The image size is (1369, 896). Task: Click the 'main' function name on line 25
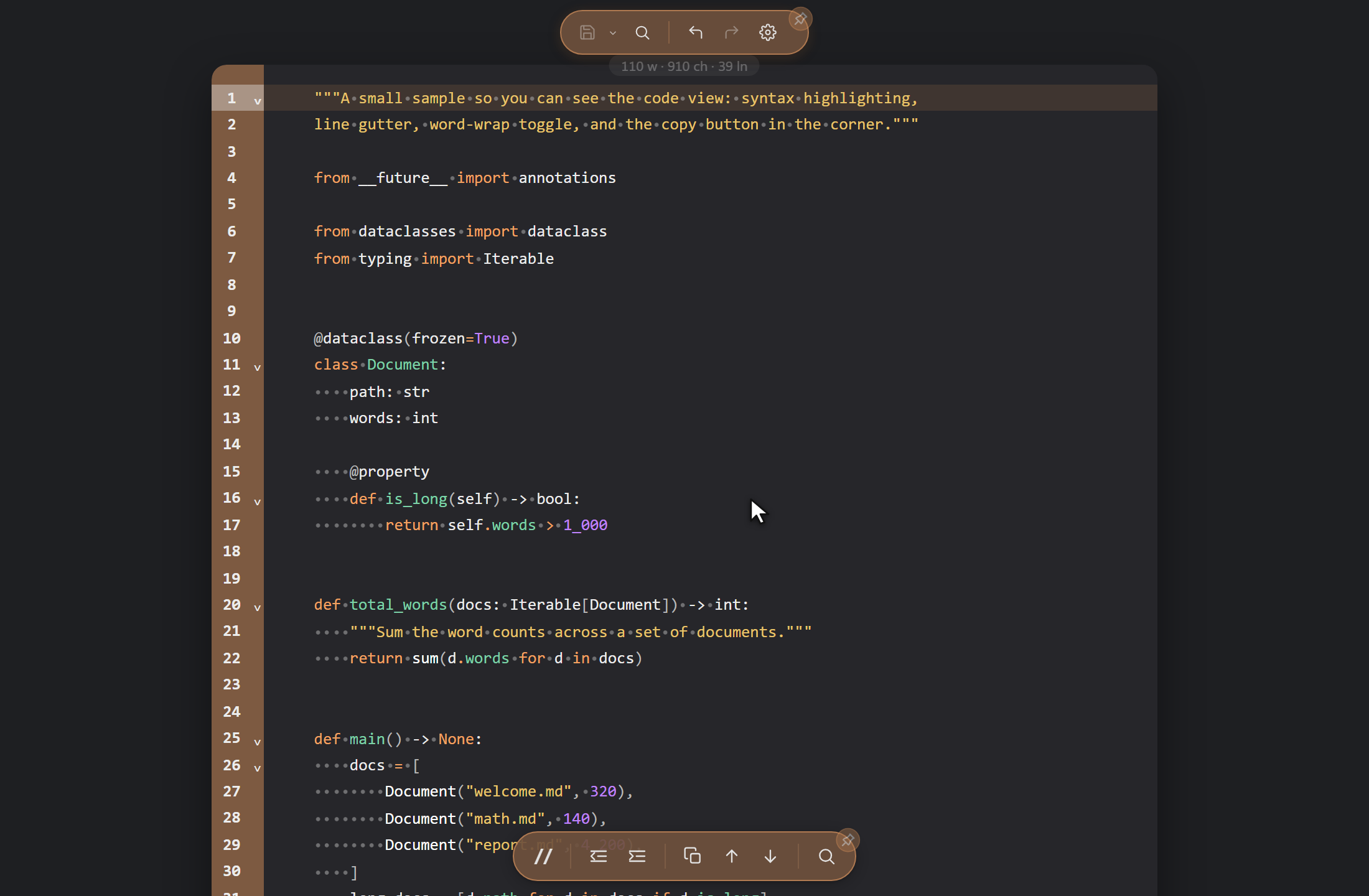(367, 739)
